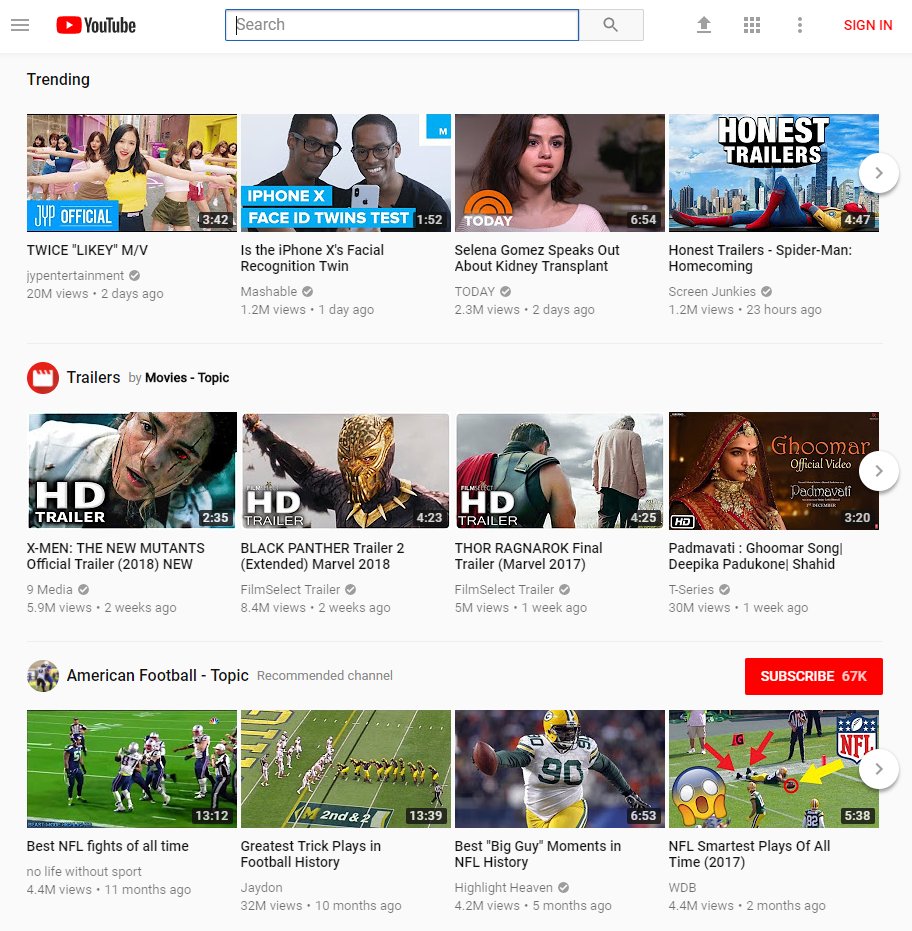Open American Football - Topic heading
This screenshot has height=931, width=912.
(157, 676)
